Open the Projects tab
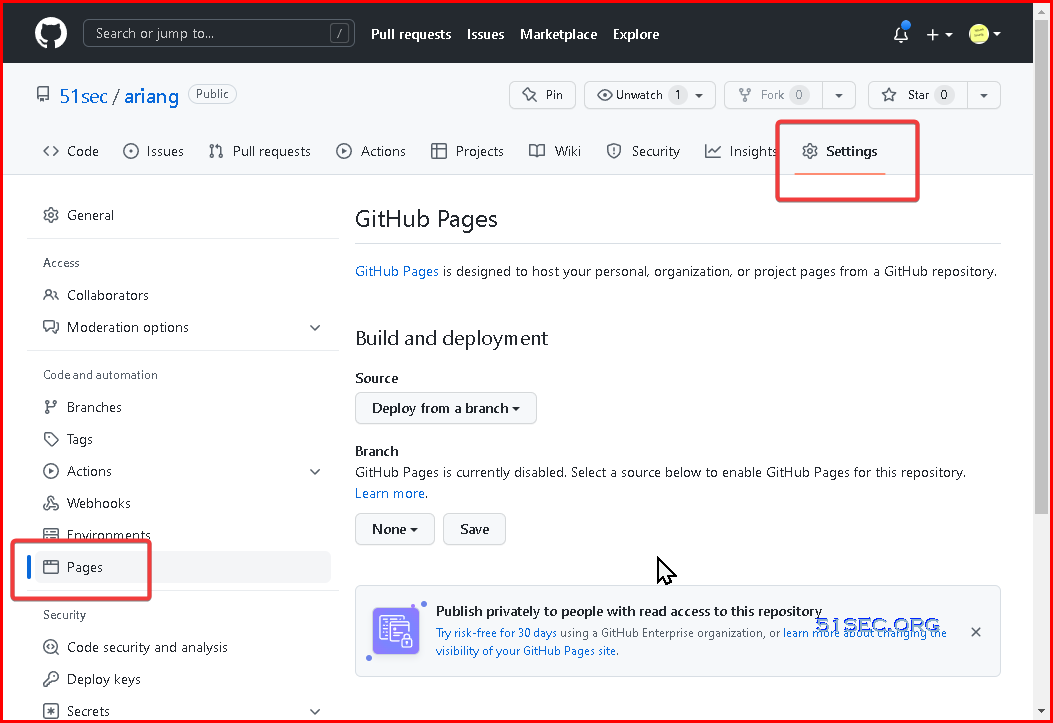This screenshot has height=723, width=1053. point(467,151)
